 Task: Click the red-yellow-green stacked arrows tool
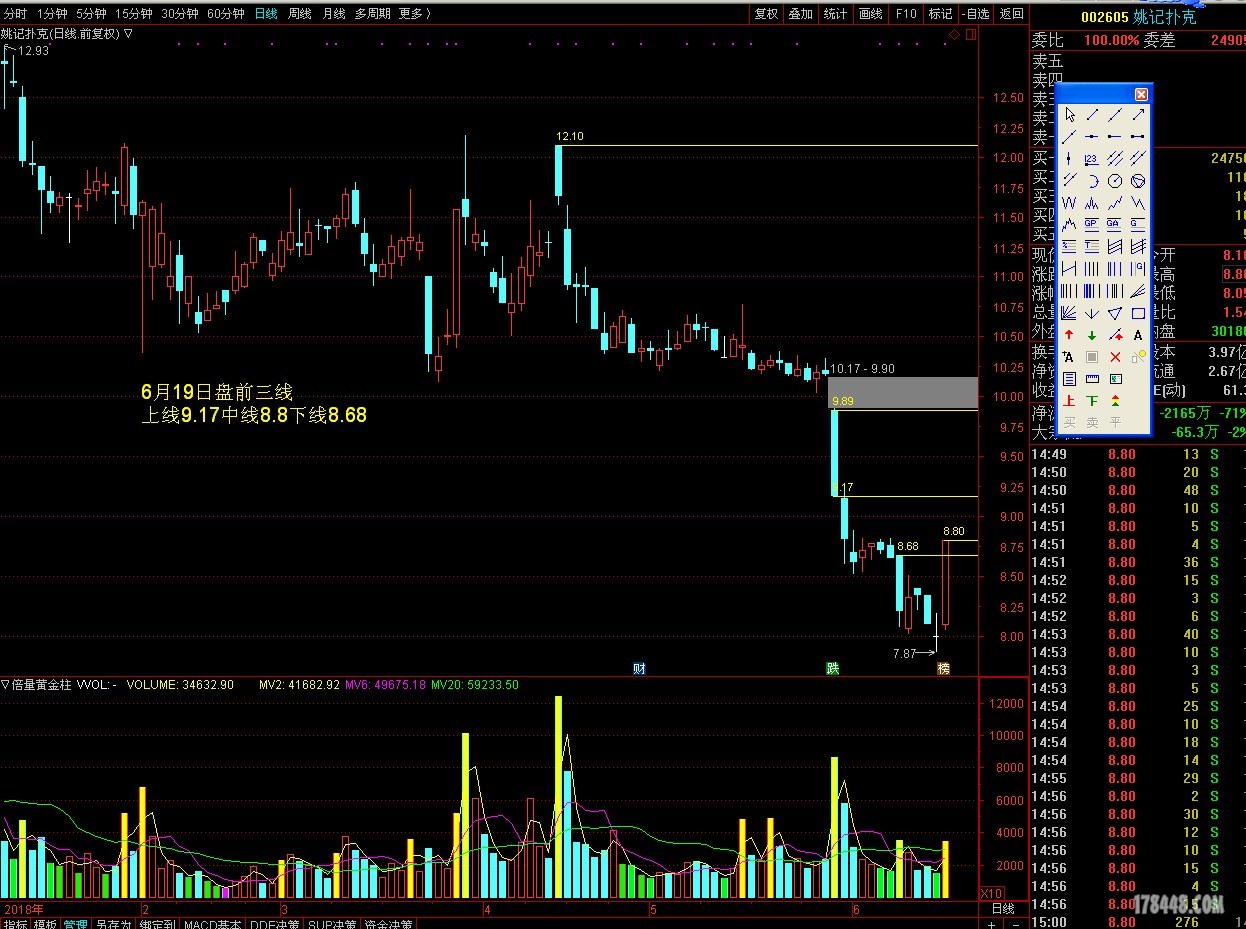pos(1114,401)
